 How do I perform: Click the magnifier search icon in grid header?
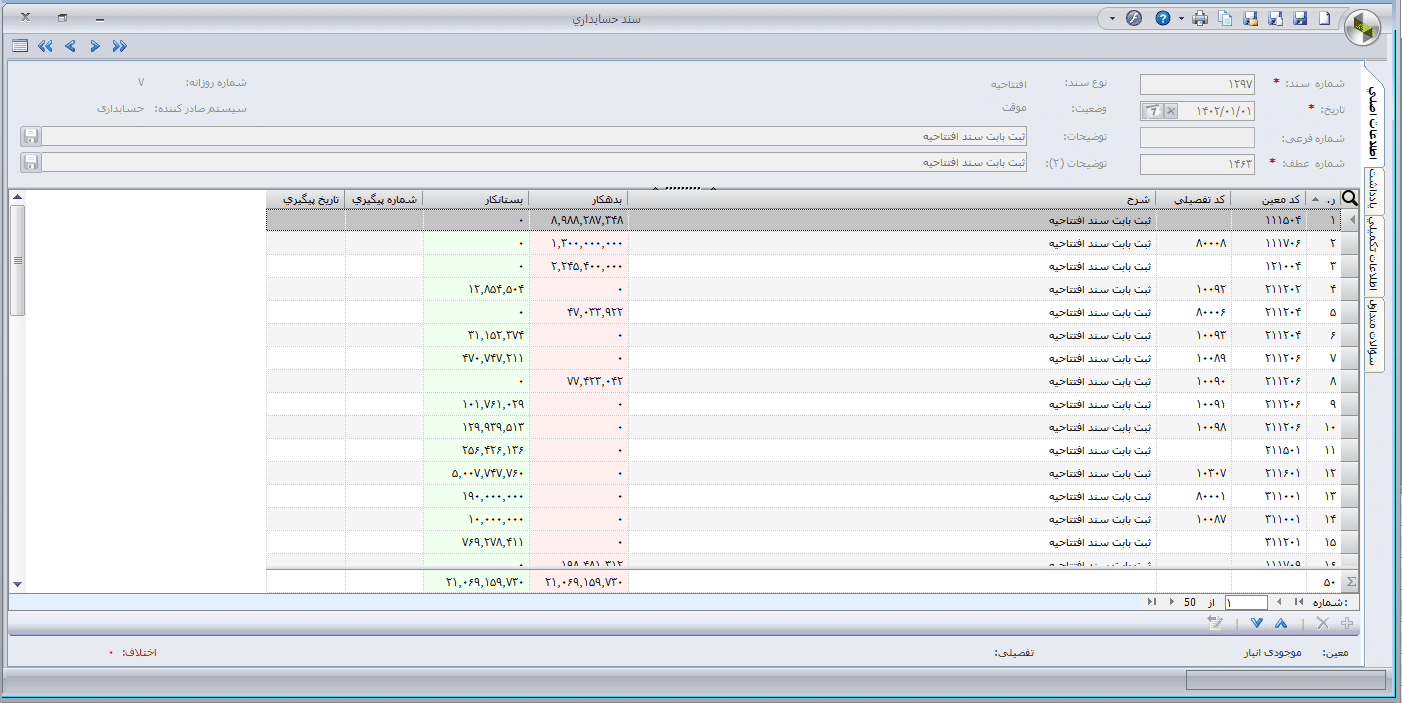tap(1349, 199)
